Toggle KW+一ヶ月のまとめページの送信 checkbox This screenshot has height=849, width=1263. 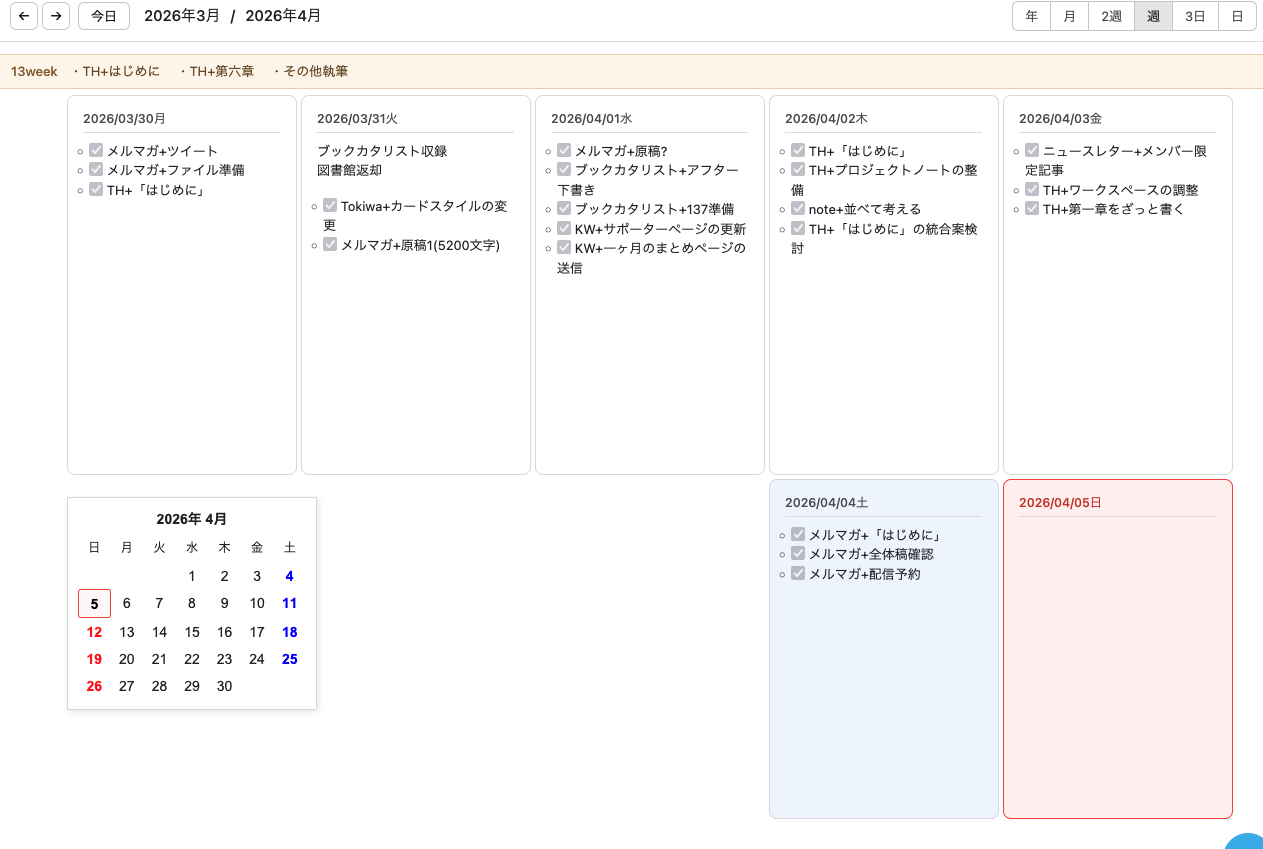(x=564, y=247)
